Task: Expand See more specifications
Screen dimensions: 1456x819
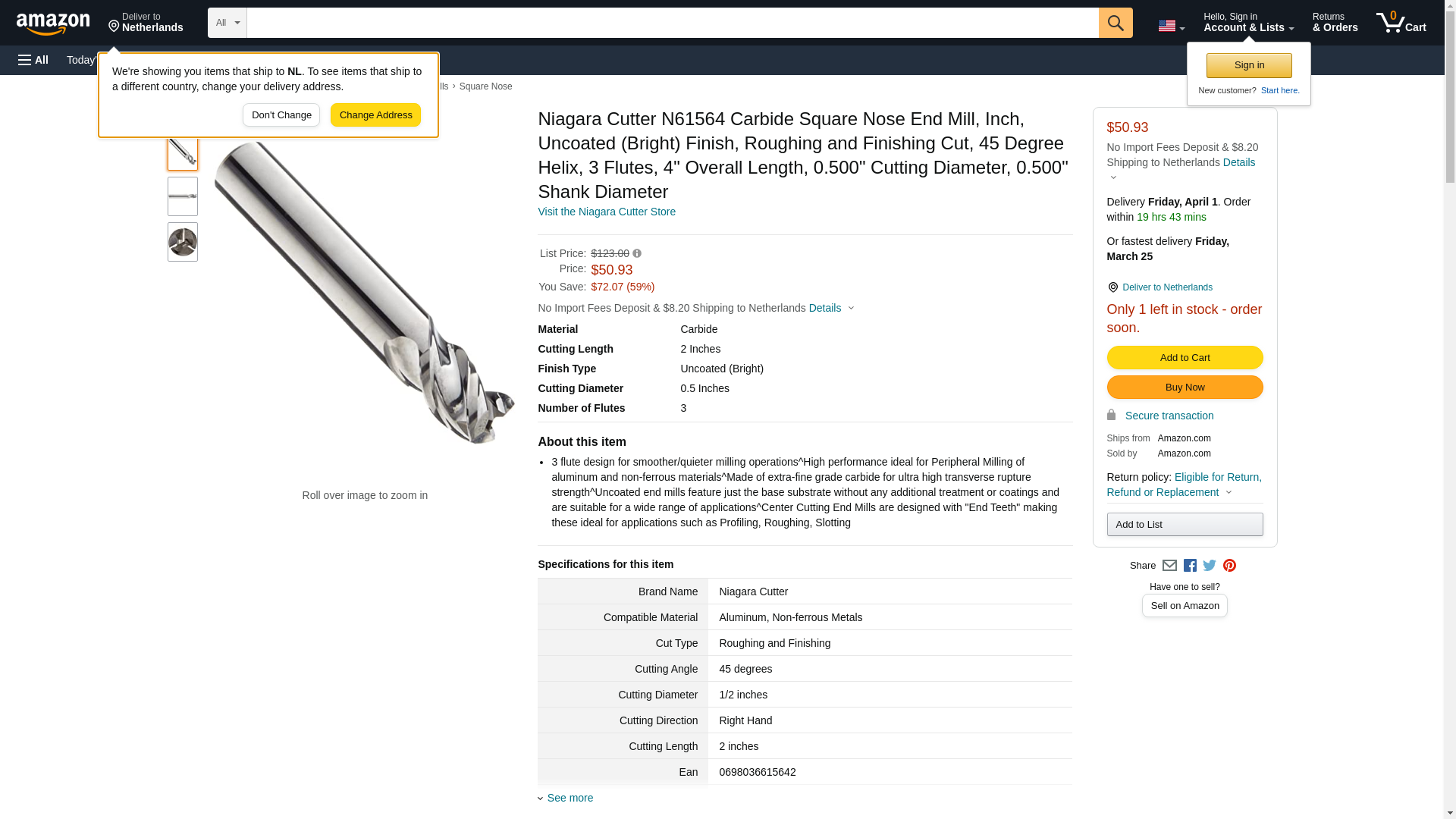Action: (x=570, y=798)
